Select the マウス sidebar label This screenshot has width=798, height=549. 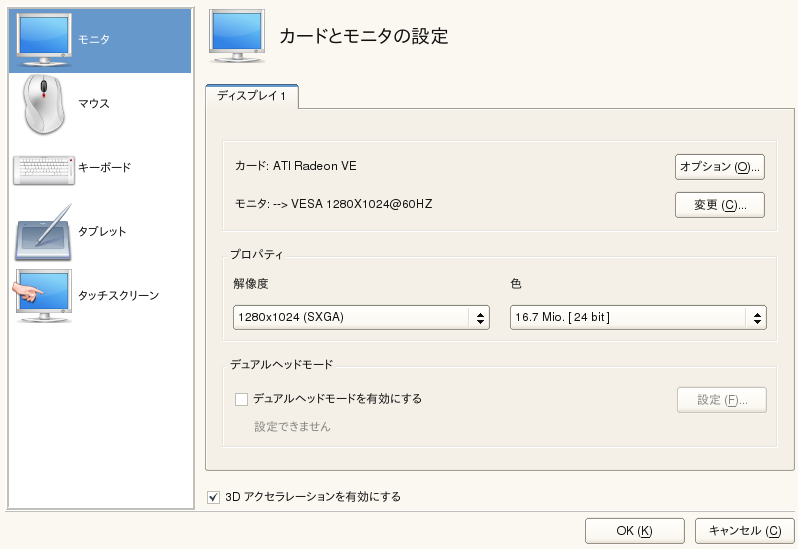[94, 104]
